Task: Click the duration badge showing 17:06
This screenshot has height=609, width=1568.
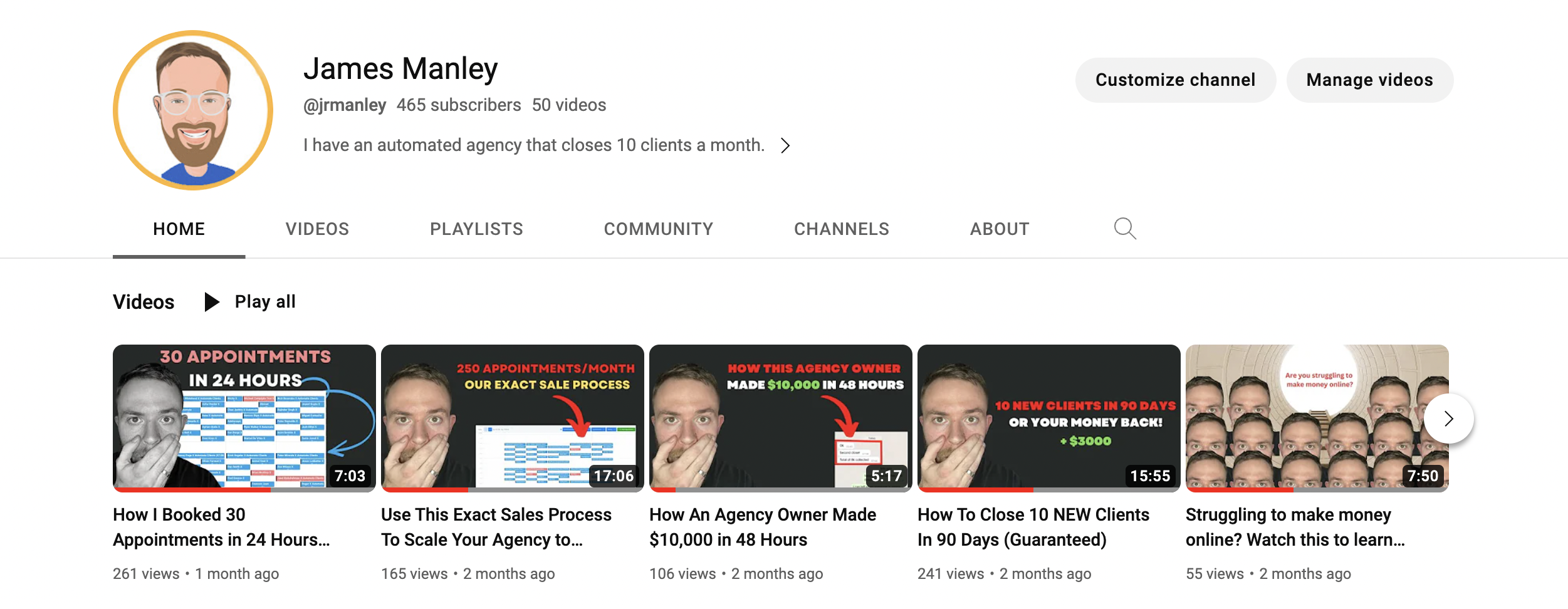Action: pyautogui.click(x=614, y=476)
